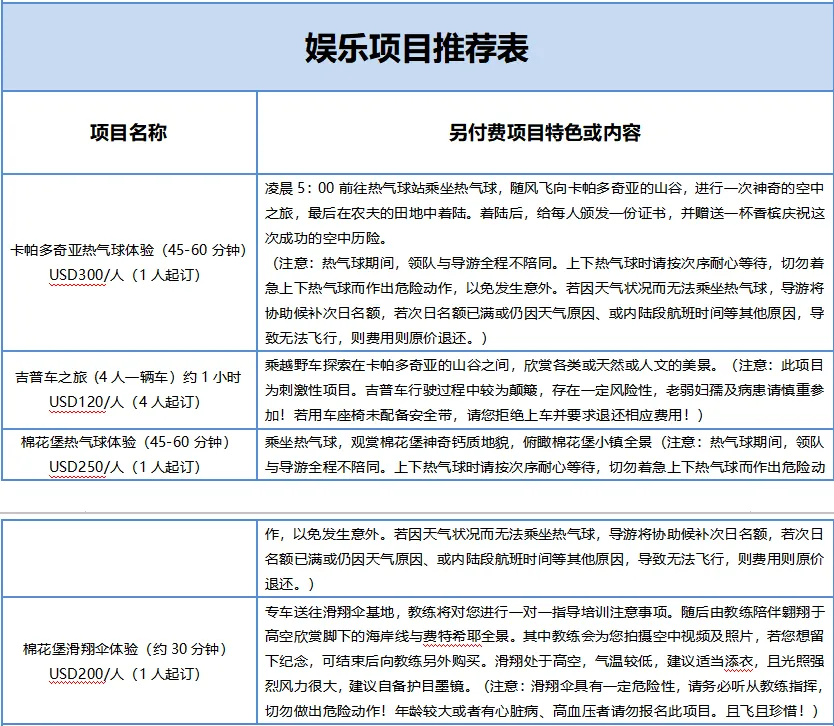Click the title 娱乐项目推荐表

416,48
